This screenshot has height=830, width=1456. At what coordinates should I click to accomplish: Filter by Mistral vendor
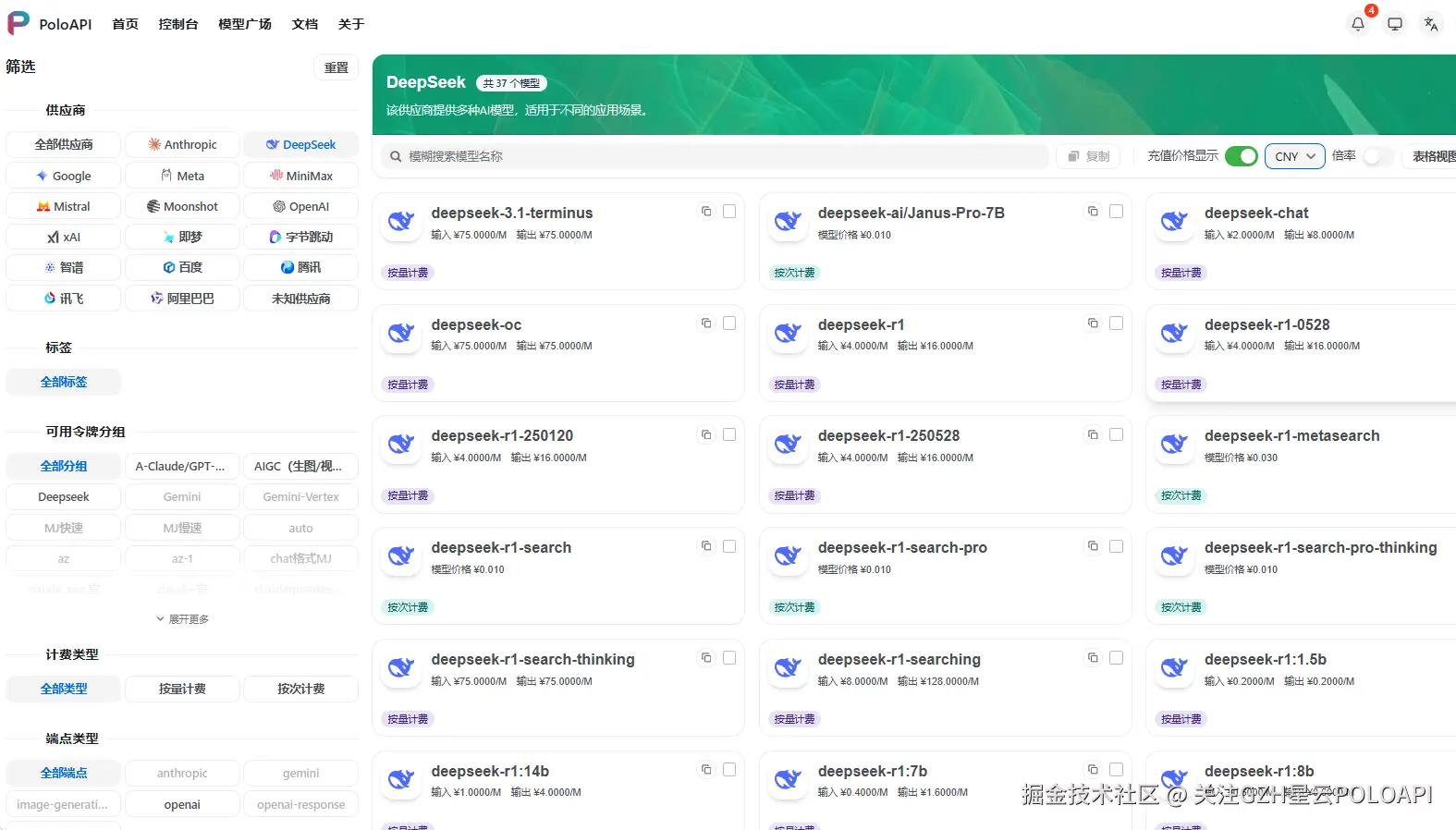click(64, 206)
